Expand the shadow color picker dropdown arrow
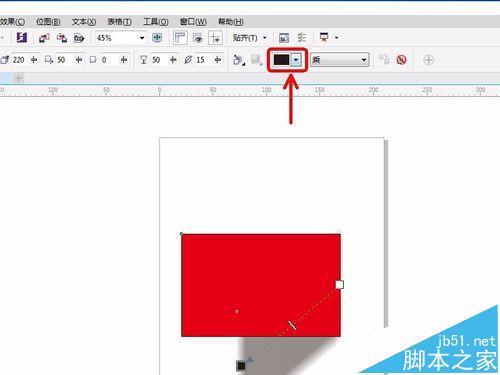500x375 pixels. (x=296, y=60)
